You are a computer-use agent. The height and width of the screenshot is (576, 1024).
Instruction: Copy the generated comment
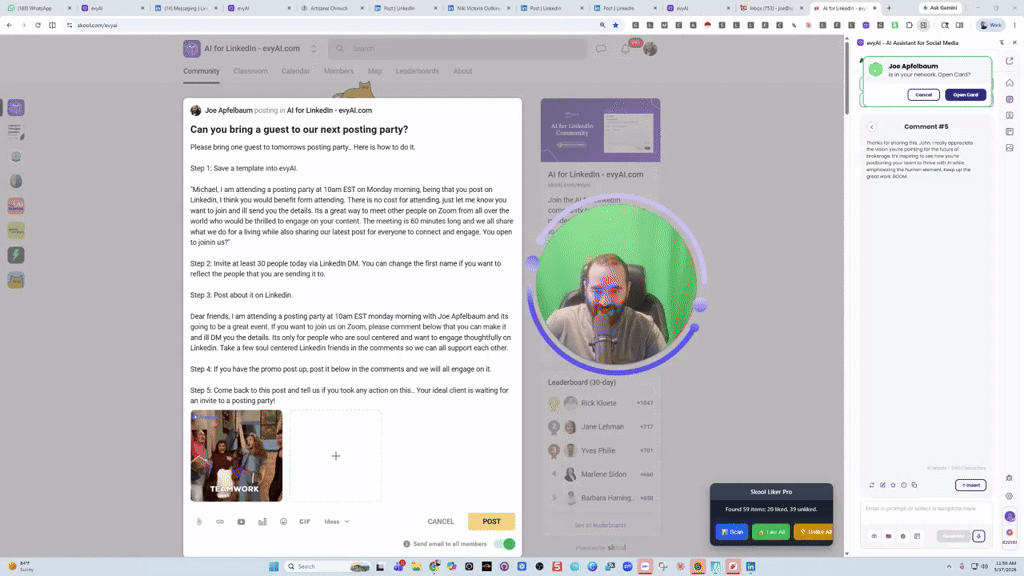914,485
